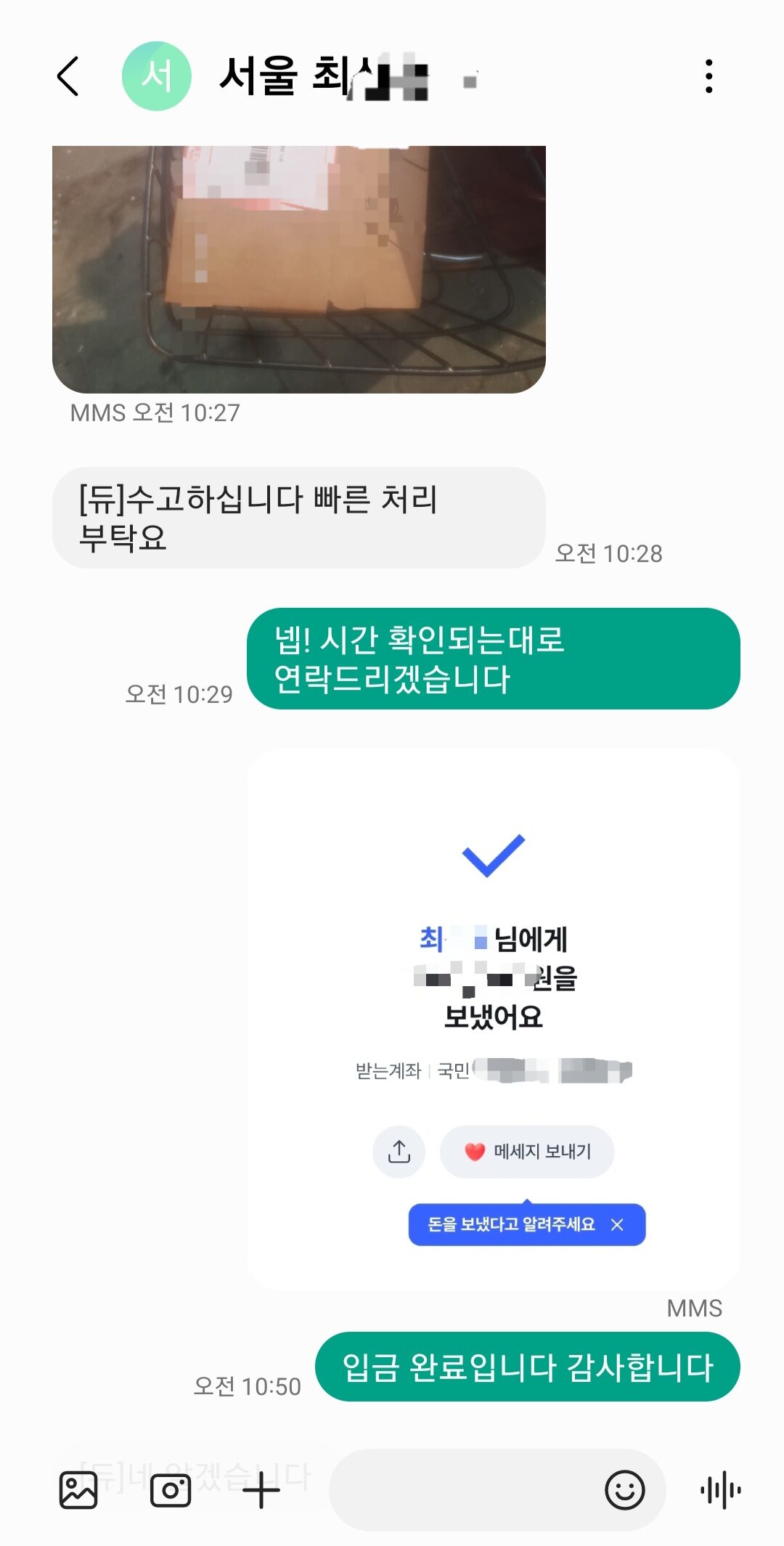Open the transfer confirmation MMS image
Viewport: 784px width, 1546px height.
click(494, 1020)
